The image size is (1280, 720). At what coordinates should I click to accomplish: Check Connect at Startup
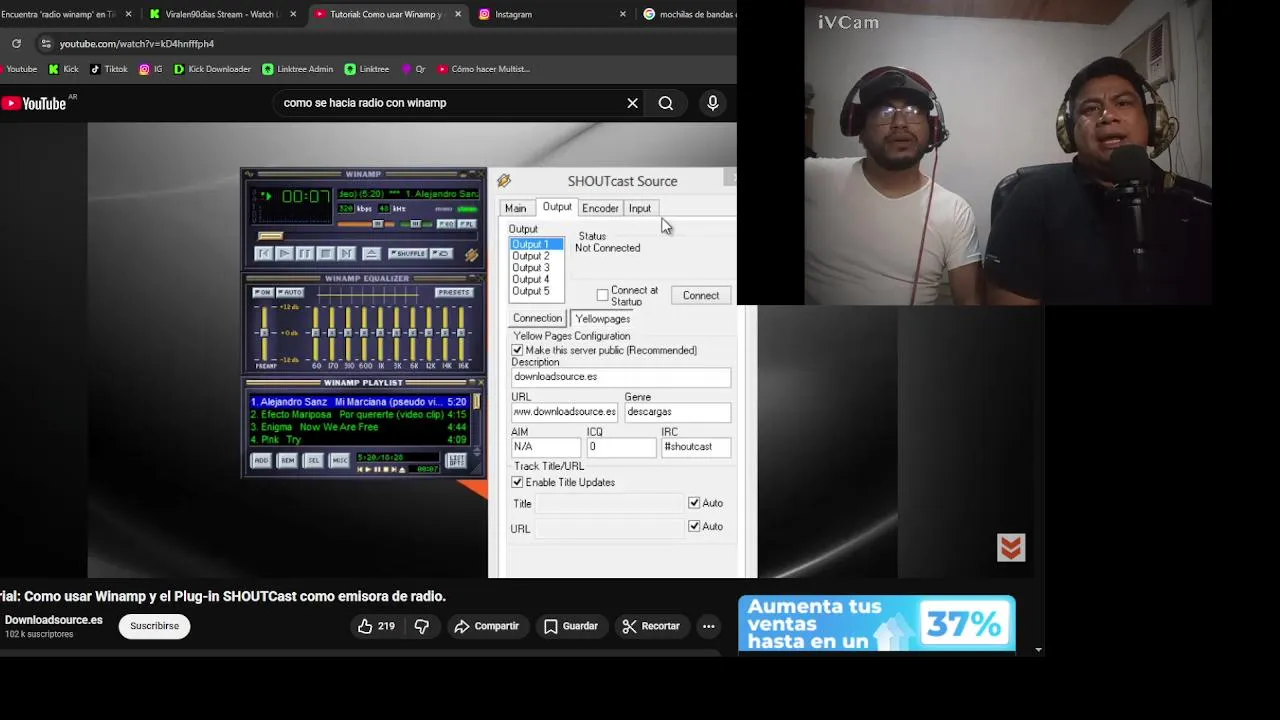point(602,295)
